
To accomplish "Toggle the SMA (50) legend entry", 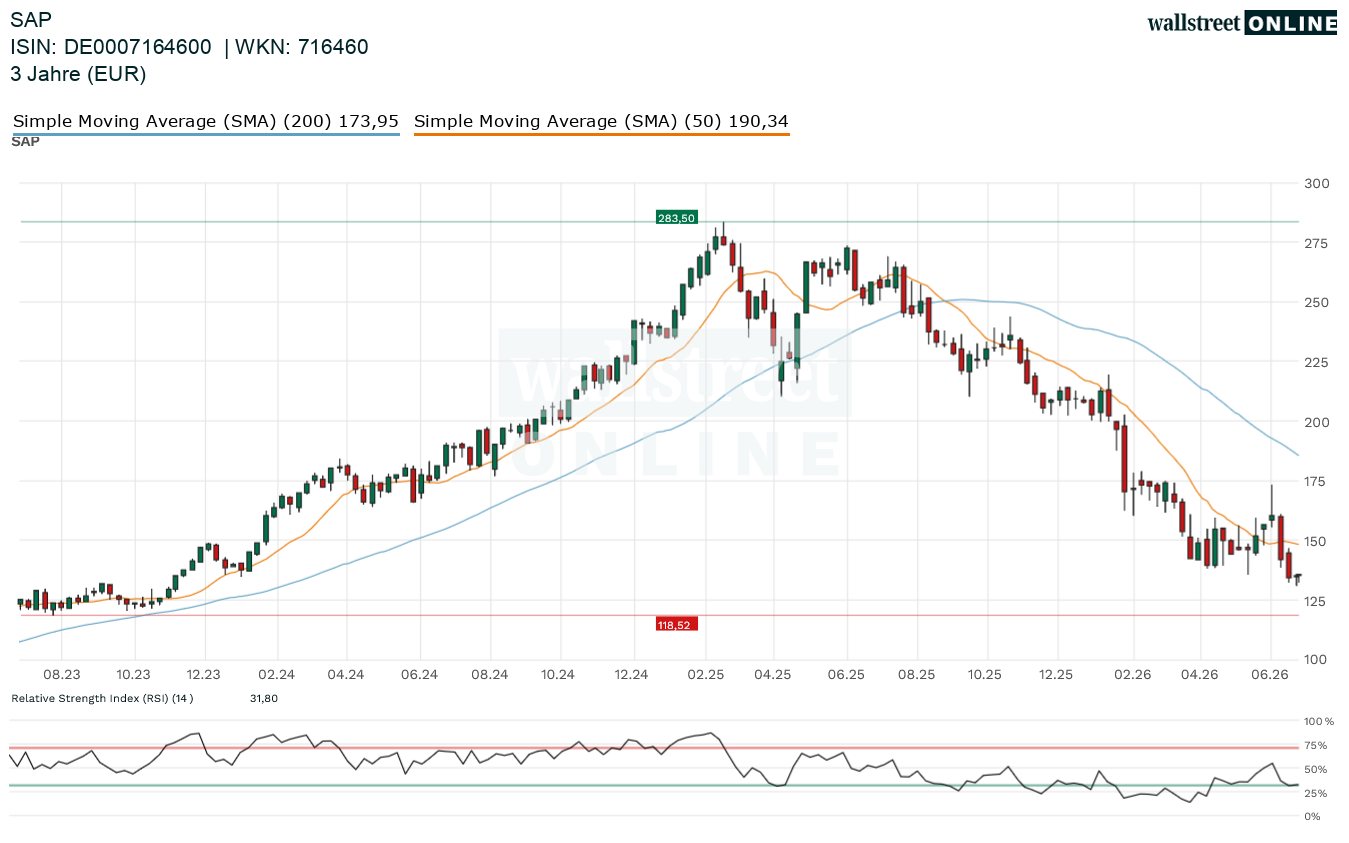I will point(601,122).
